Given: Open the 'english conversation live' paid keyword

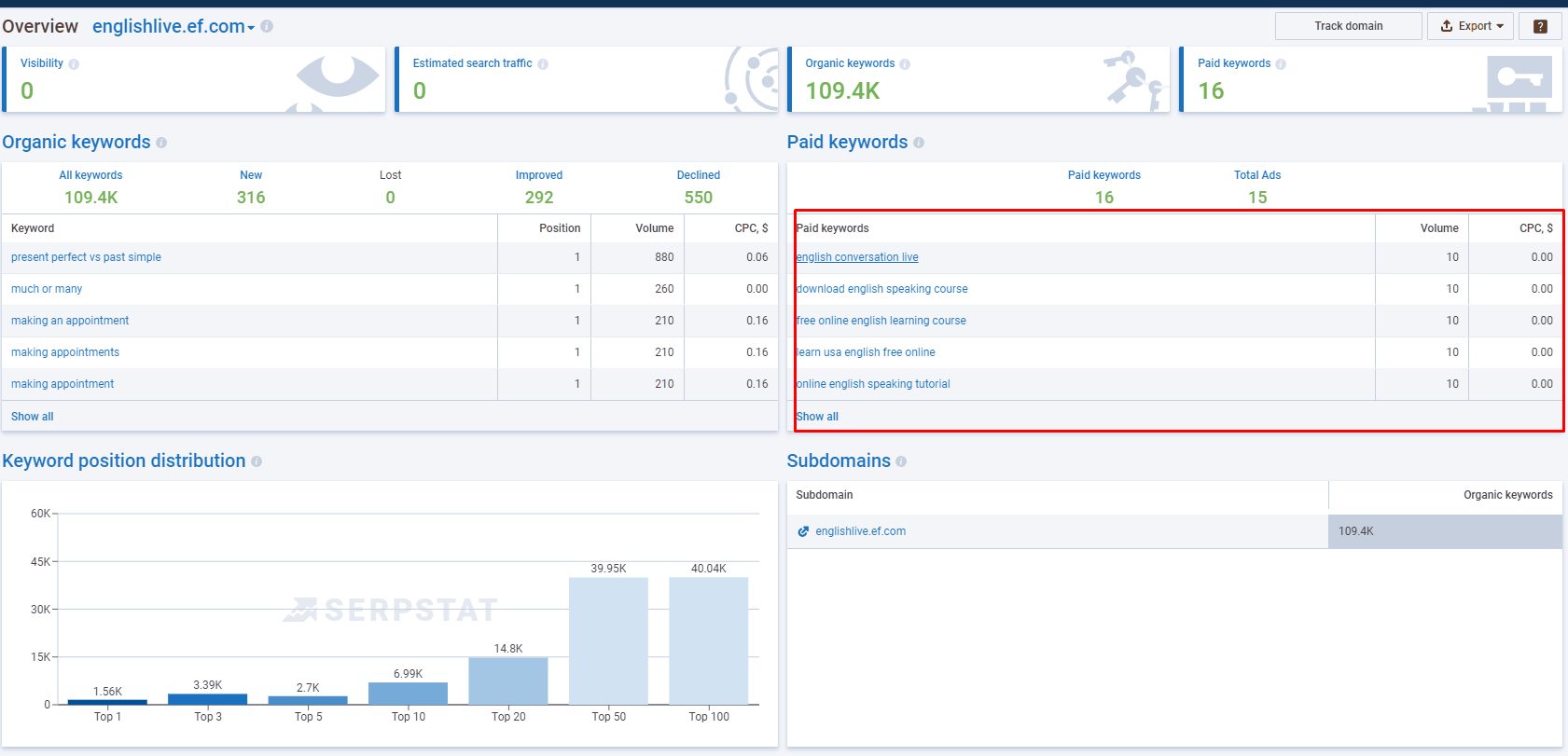Looking at the screenshot, I should 857,257.
